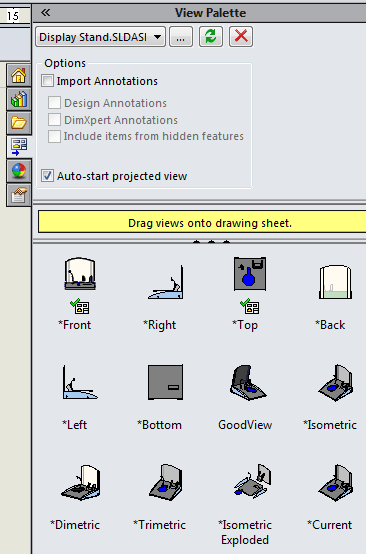This screenshot has width=366, height=554.
Task: Select the *Bottom view thumbnail
Action: [x=165, y=382]
